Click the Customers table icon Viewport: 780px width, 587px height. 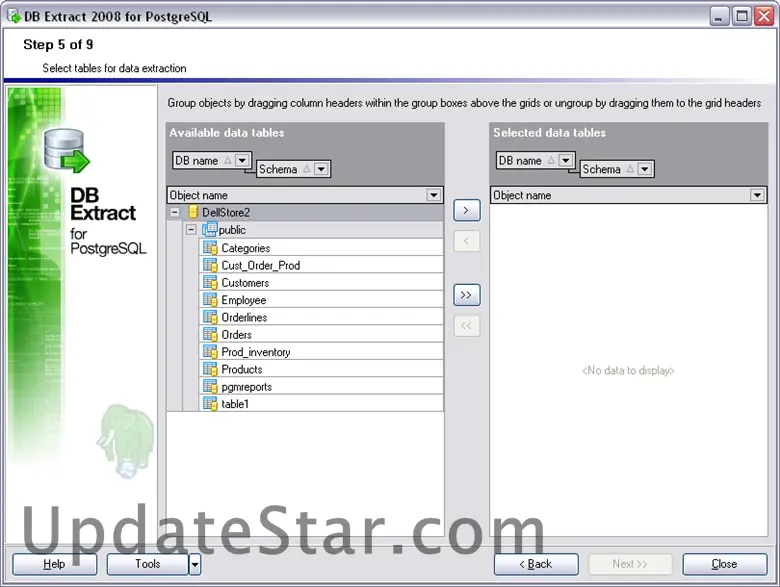coord(210,283)
